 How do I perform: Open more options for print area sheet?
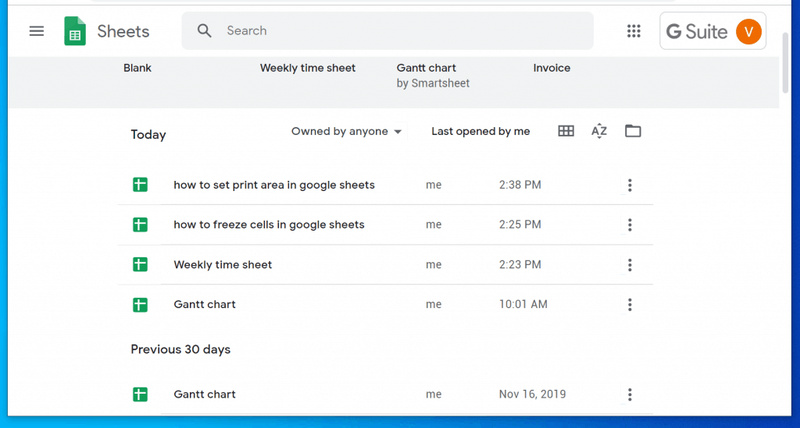click(630, 185)
